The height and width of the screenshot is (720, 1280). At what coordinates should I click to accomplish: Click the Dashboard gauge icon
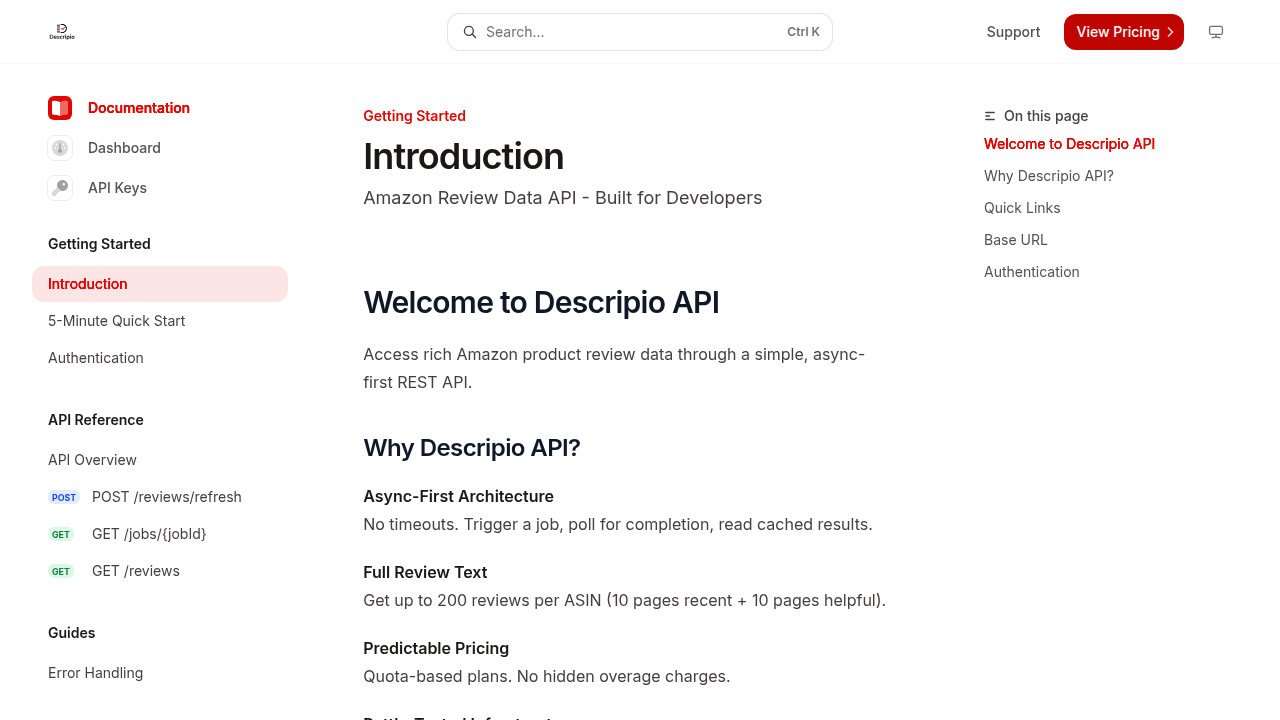click(x=60, y=148)
